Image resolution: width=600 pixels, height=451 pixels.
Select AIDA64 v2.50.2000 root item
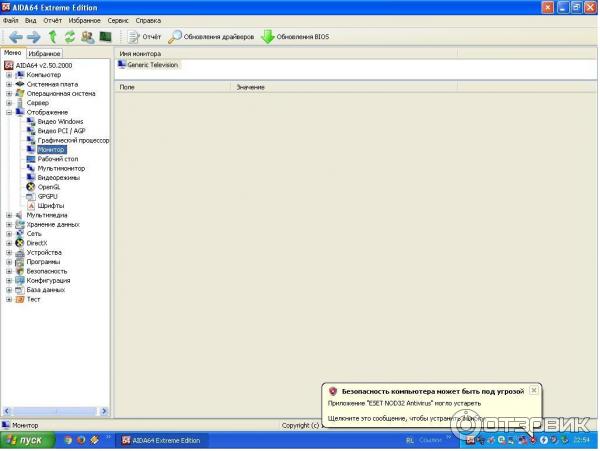(x=44, y=65)
